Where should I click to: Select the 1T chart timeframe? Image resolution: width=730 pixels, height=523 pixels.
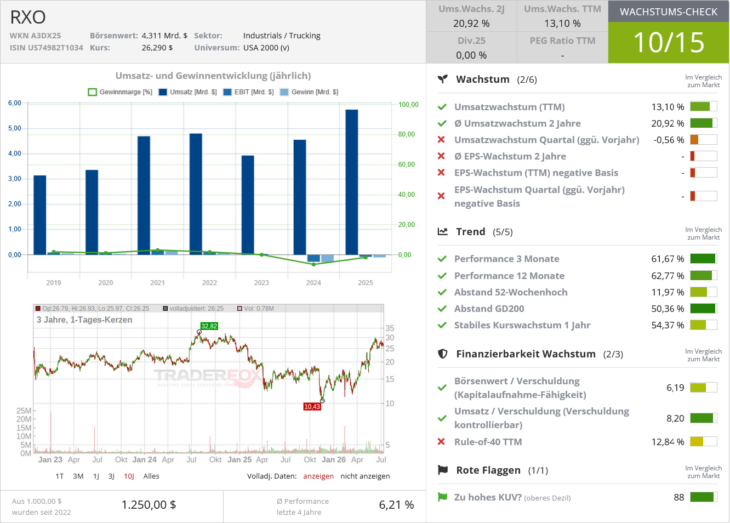click(x=60, y=476)
